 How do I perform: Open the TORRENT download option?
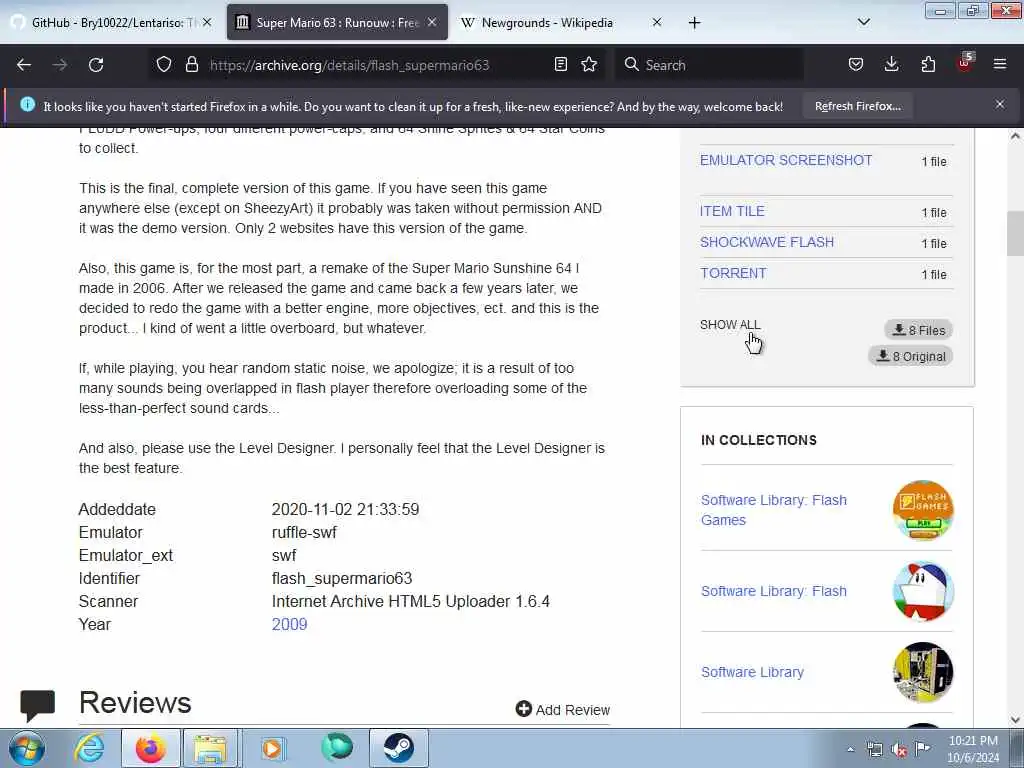[x=733, y=273]
